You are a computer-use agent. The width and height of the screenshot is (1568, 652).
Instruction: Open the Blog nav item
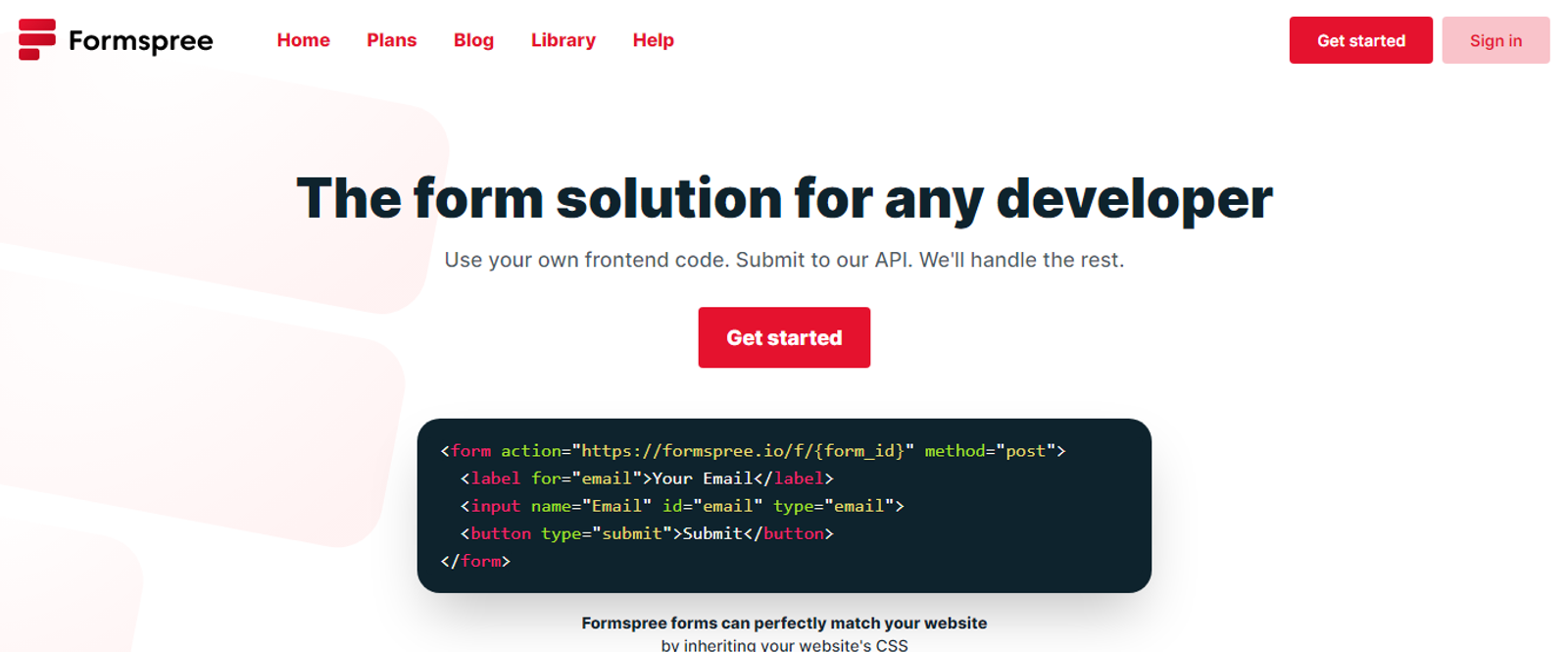[473, 40]
